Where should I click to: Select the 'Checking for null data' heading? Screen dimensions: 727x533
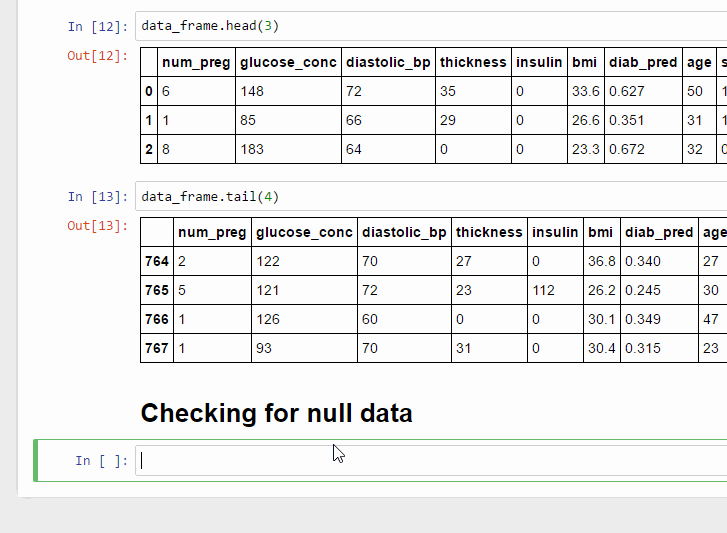coord(276,413)
